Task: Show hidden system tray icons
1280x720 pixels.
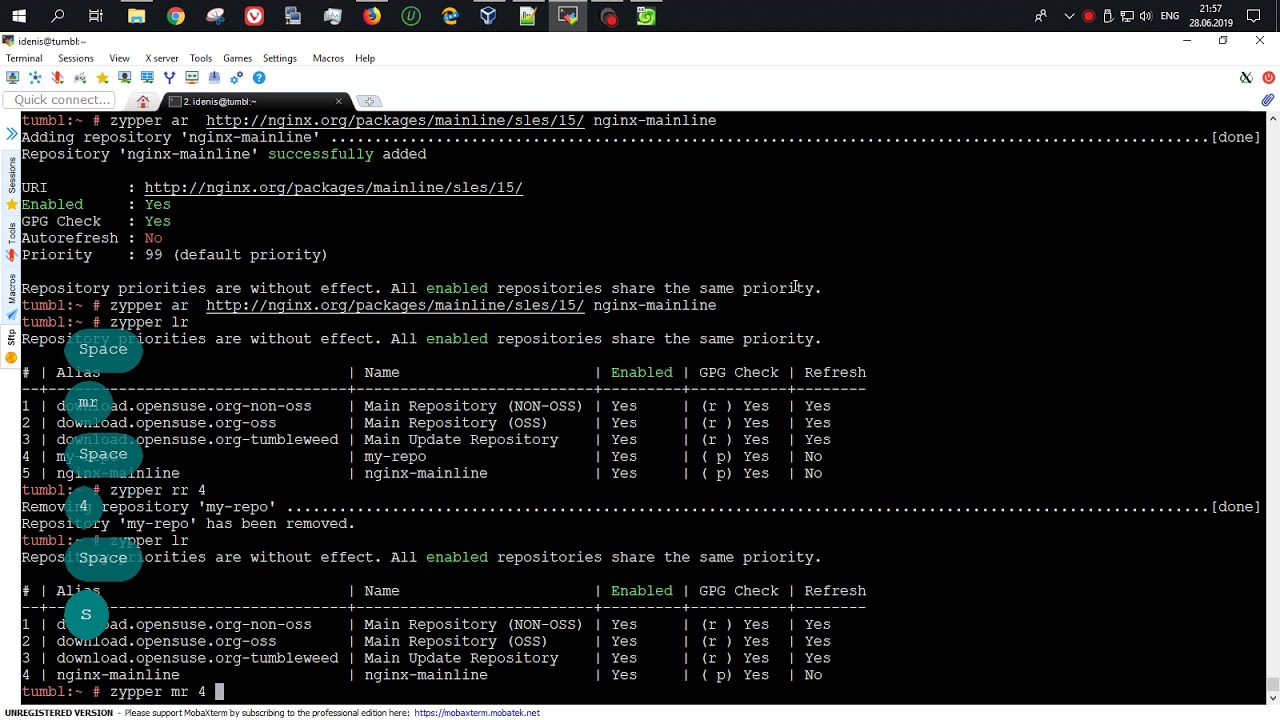Action: pos(1070,16)
